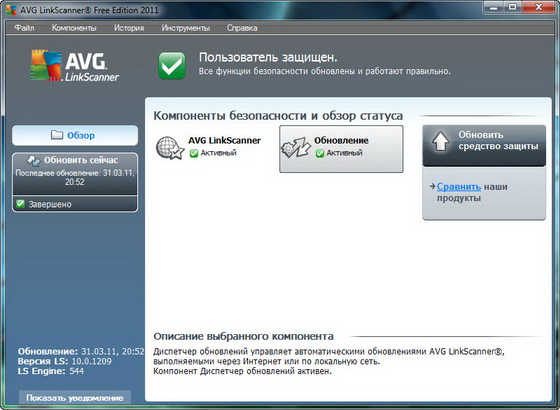Screen dimensions: 560x410
Task: Open the Компоненты menu
Action: [74, 28]
